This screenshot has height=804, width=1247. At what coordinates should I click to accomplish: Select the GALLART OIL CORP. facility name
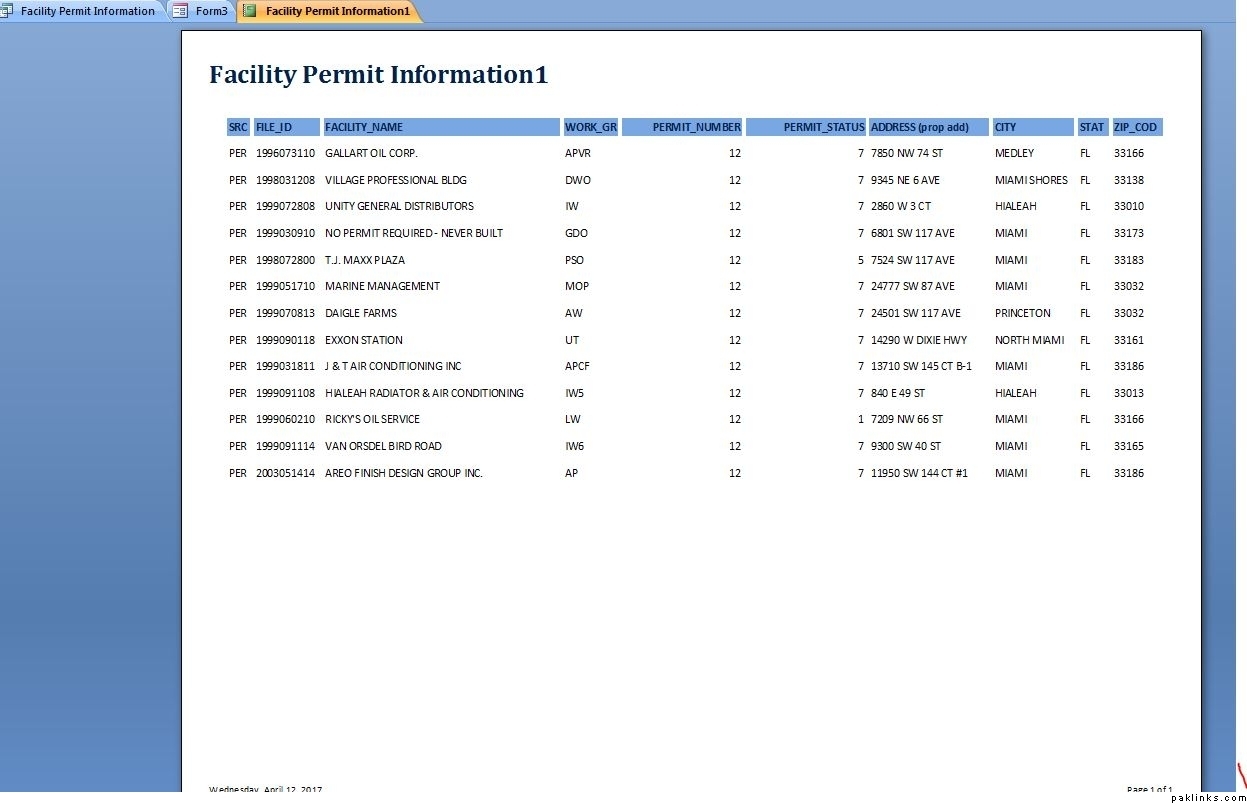point(371,154)
